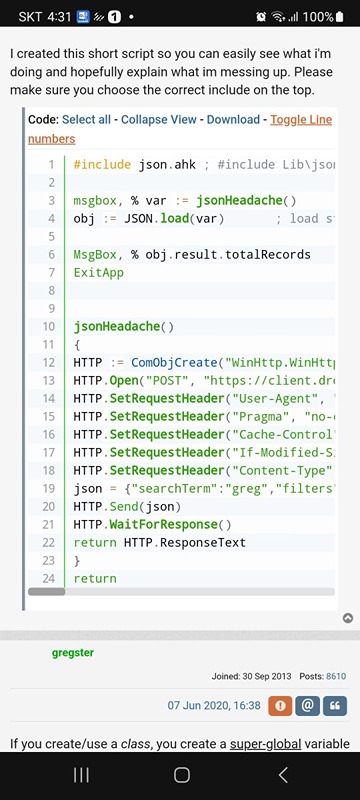The image size is (360, 800).
Task: Open gregster's user profile
Action: (x=72, y=653)
